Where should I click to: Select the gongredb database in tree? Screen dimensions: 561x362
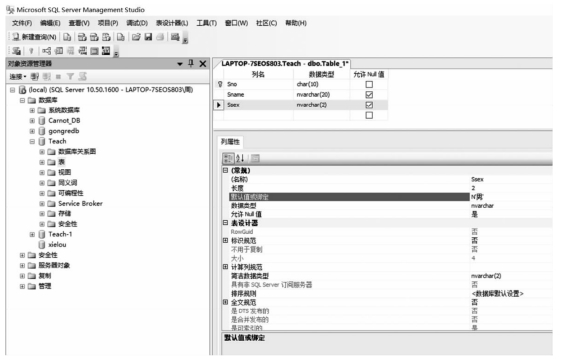(x=64, y=131)
